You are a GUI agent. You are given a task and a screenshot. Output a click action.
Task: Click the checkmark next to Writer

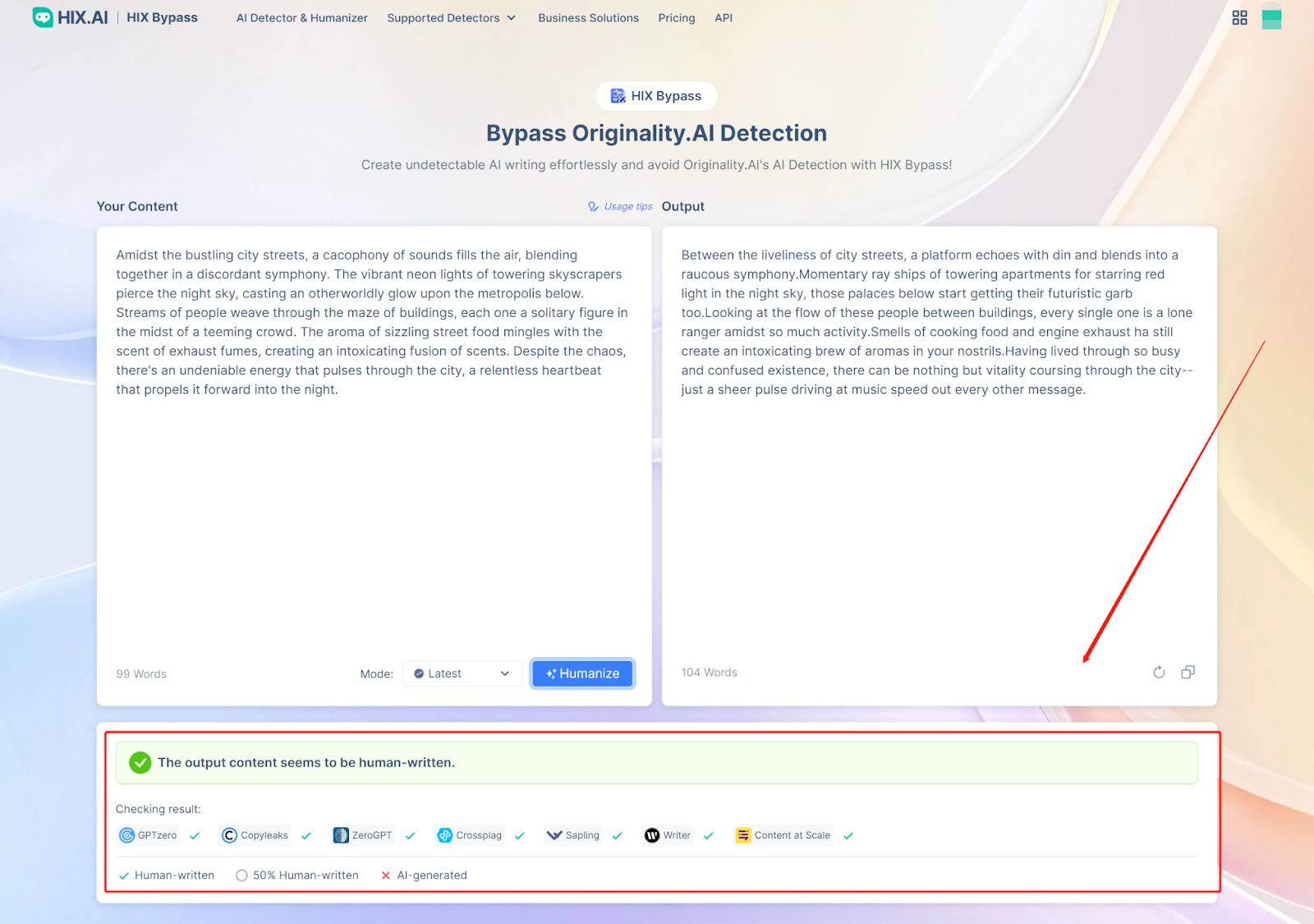(709, 836)
